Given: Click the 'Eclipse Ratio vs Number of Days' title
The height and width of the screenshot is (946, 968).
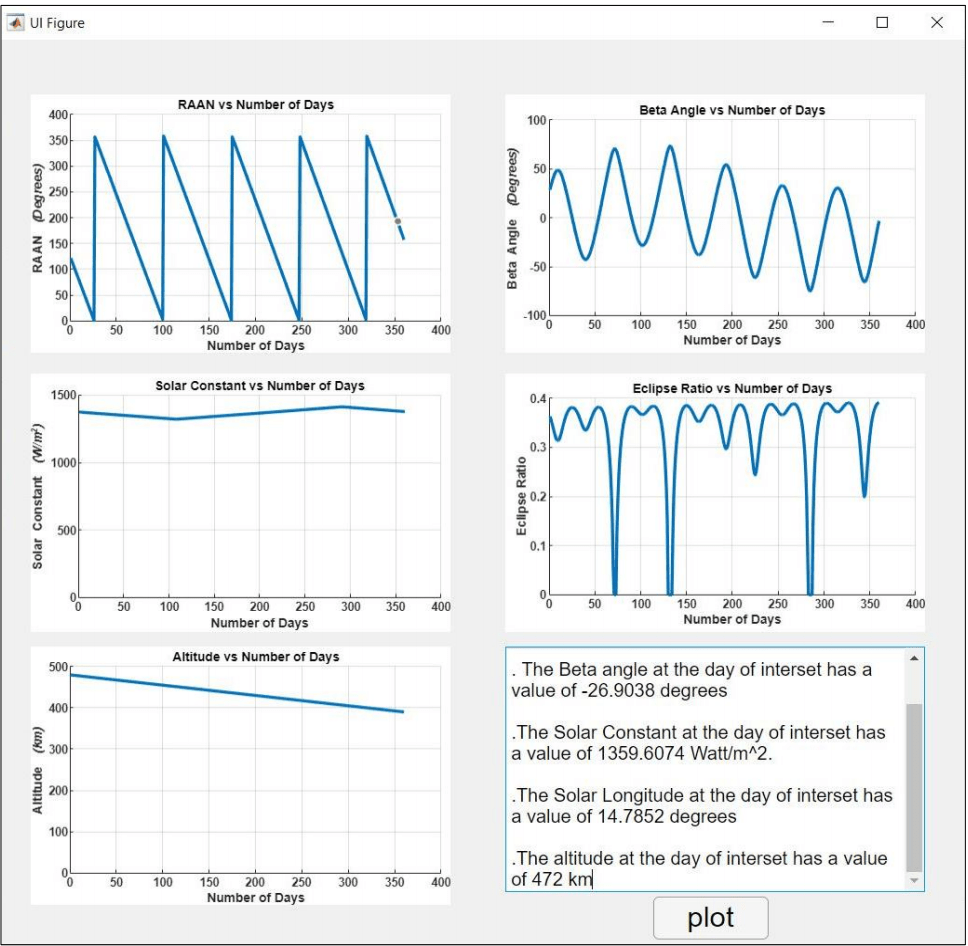Looking at the screenshot, I should point(732,388).
